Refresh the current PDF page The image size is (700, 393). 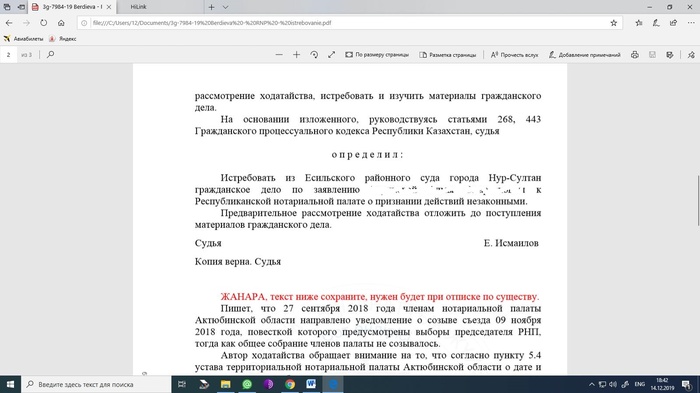43,23
